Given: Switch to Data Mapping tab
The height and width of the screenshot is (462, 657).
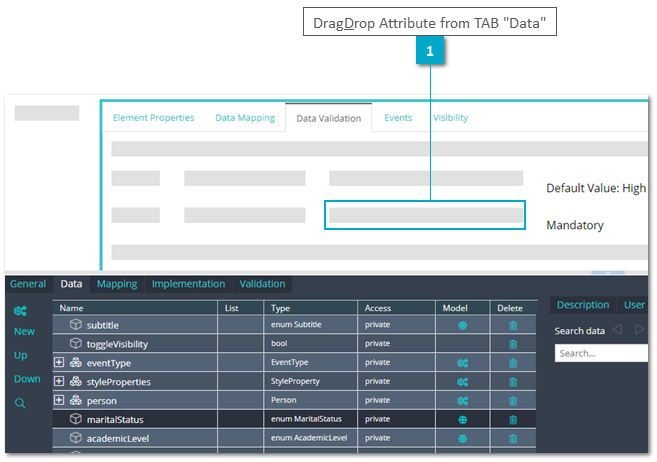Looking at the screenshot, I should tap(245, 118).
